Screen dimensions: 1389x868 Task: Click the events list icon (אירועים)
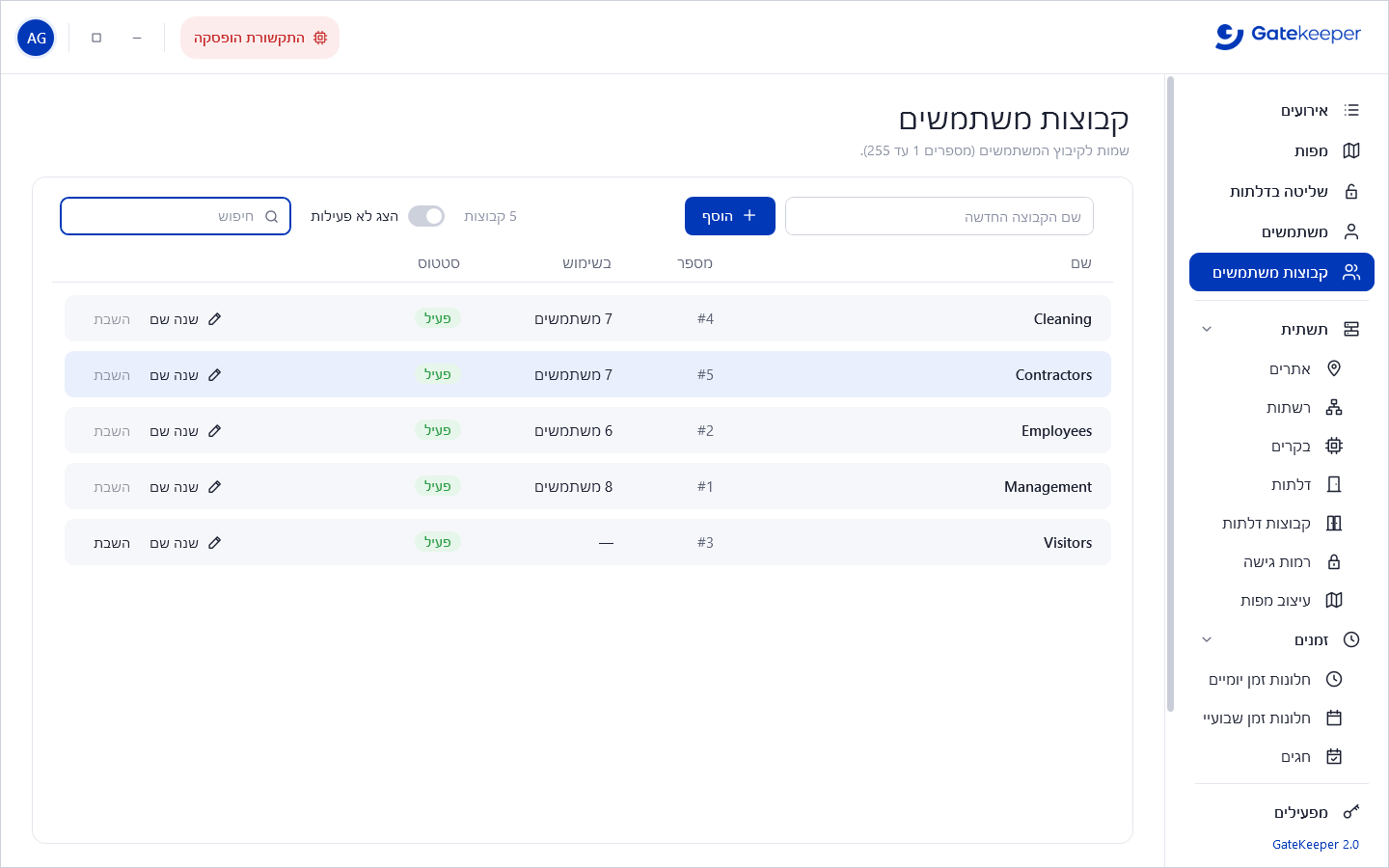1351,110
